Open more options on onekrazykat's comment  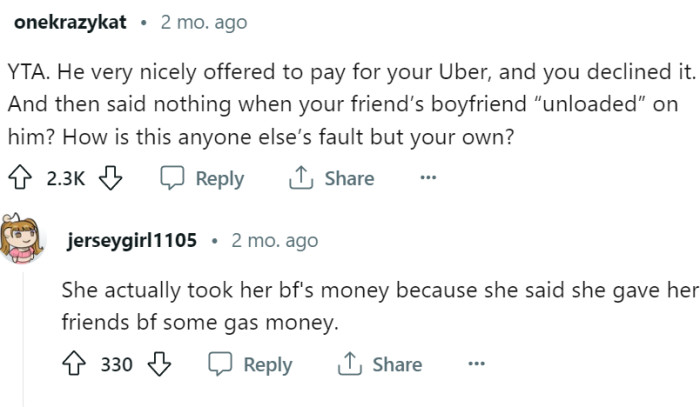428,178
